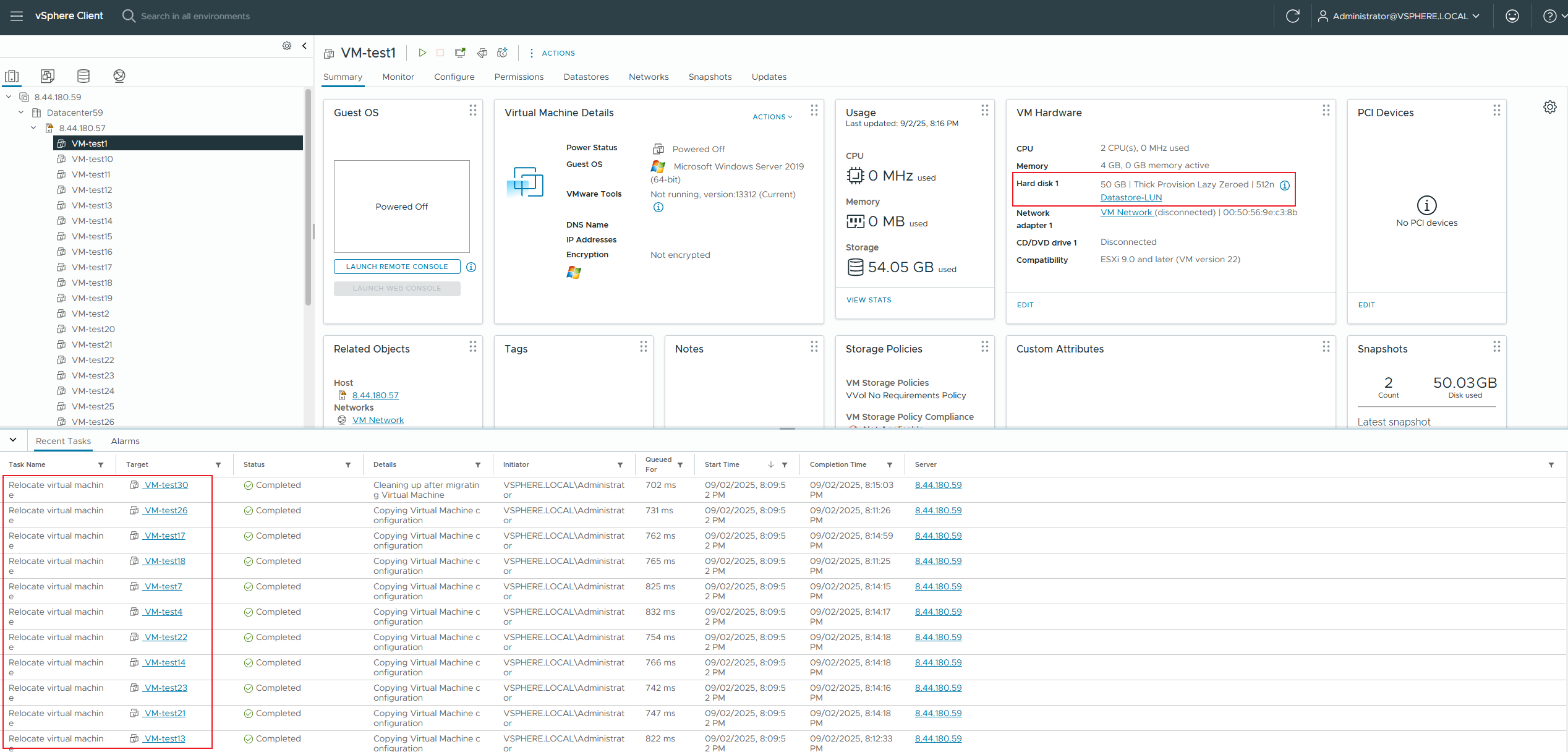This screenshot has height=752, width=1568.
Task: Power on VM with green play icon
Action: (422, 53)
